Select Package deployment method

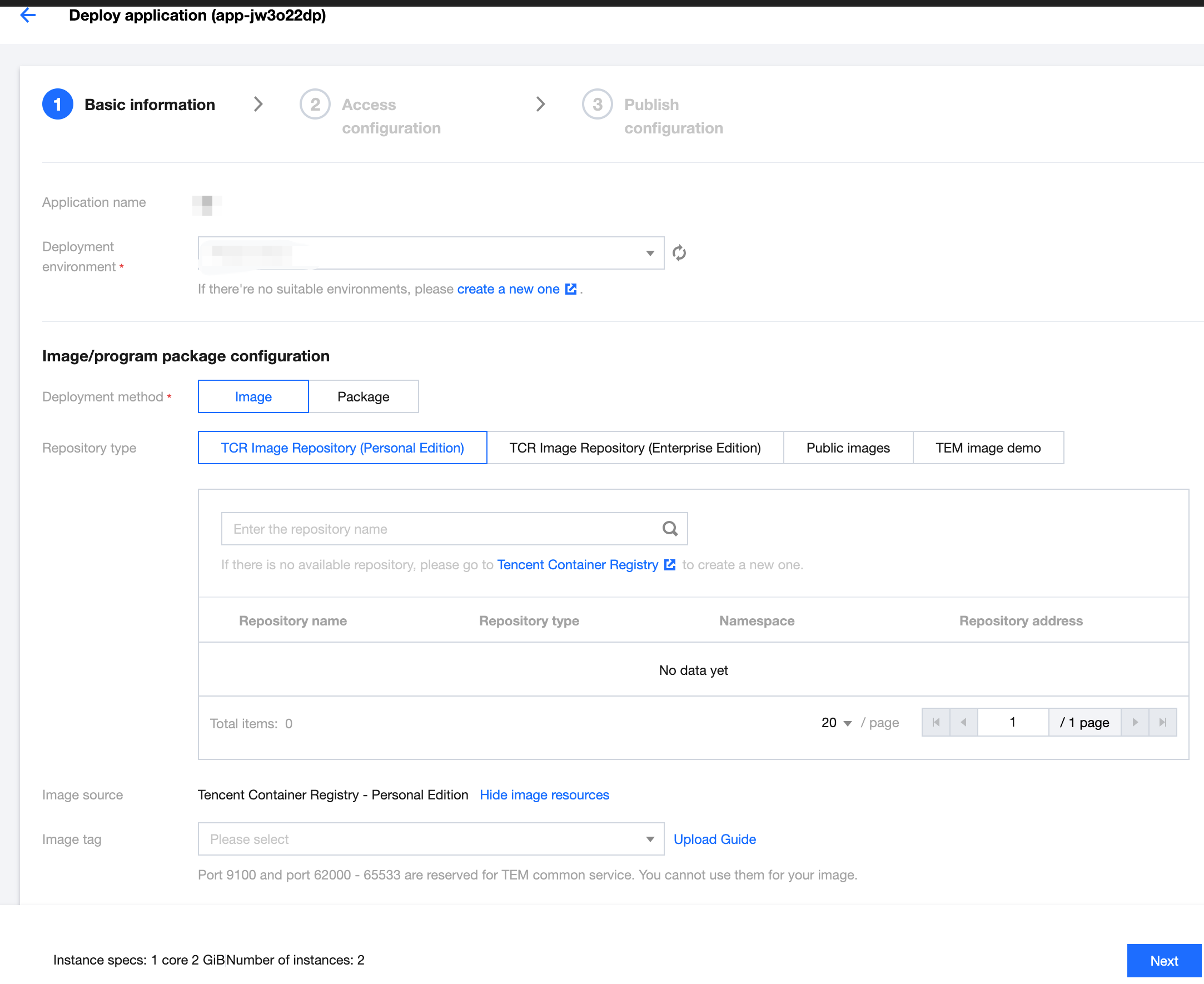(363, 397)
